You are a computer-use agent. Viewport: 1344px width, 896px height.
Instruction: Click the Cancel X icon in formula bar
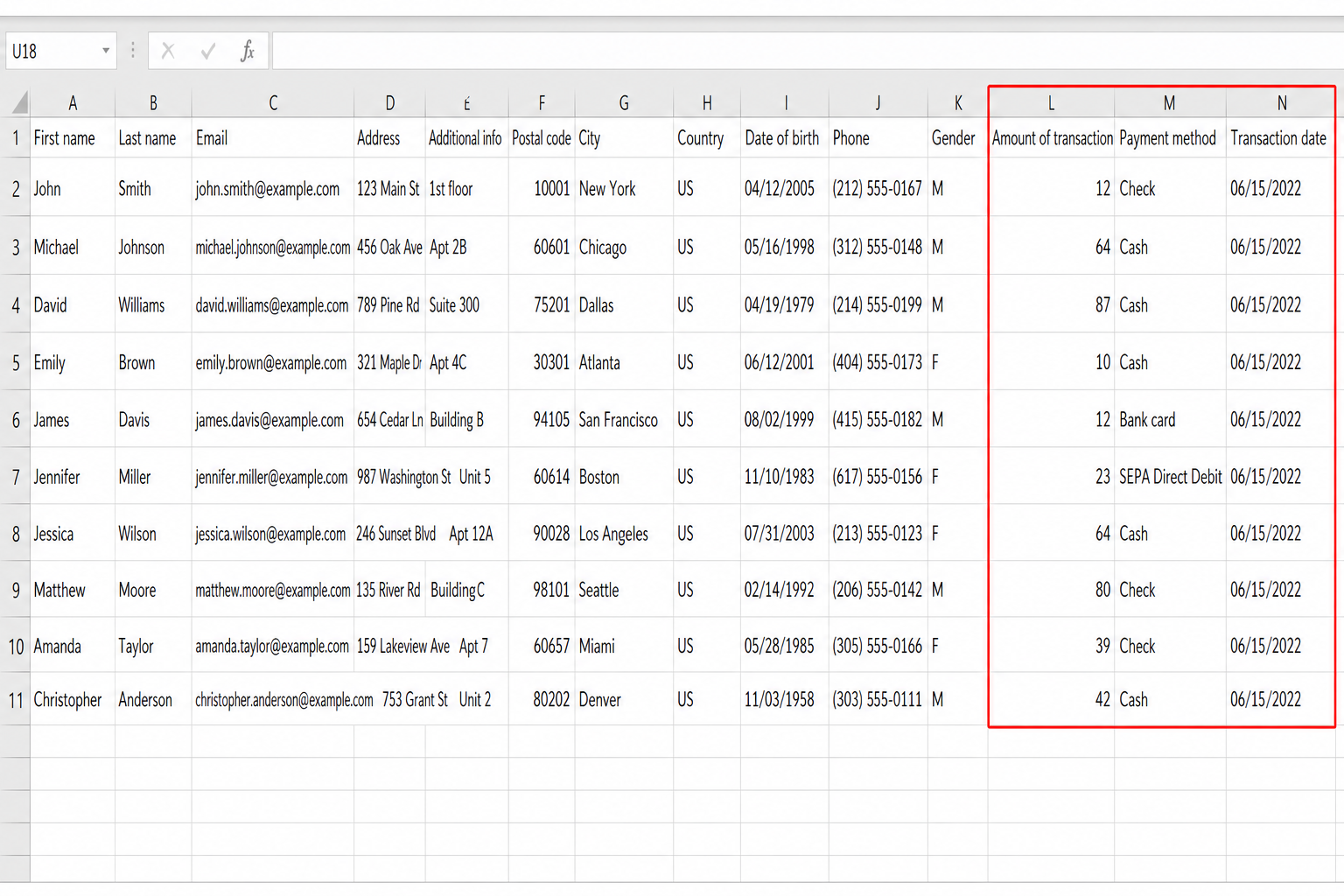tap(168, 51)
